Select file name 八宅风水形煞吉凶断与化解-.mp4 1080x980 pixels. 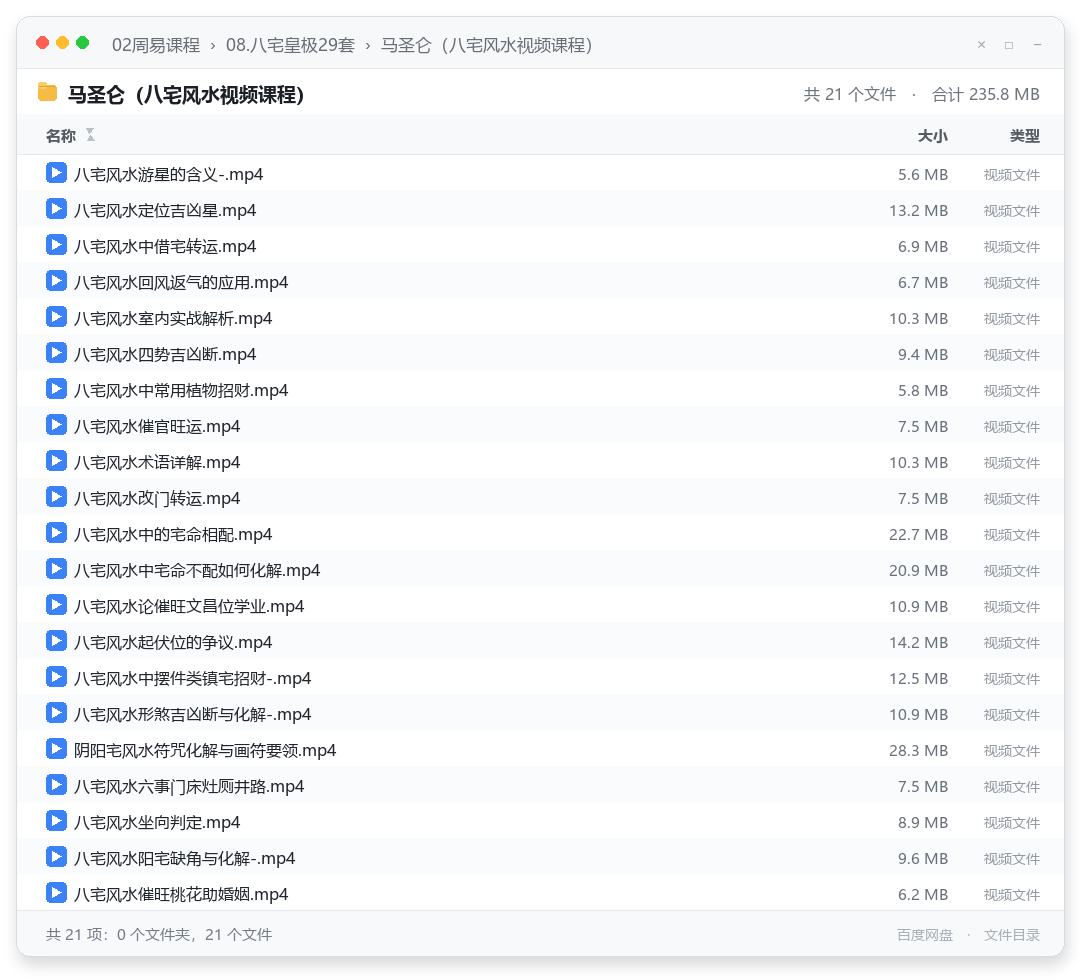pyautogui.click(x=193, y=714)
